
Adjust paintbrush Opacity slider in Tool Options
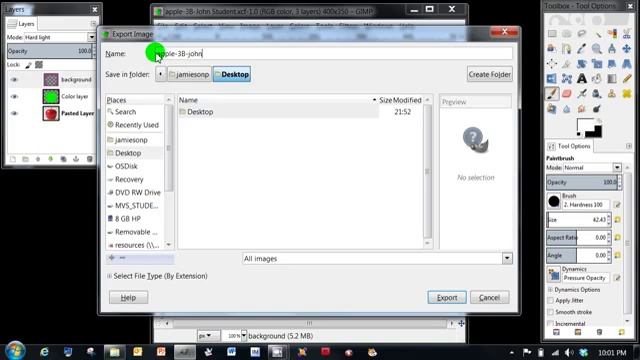coord(581,182)
